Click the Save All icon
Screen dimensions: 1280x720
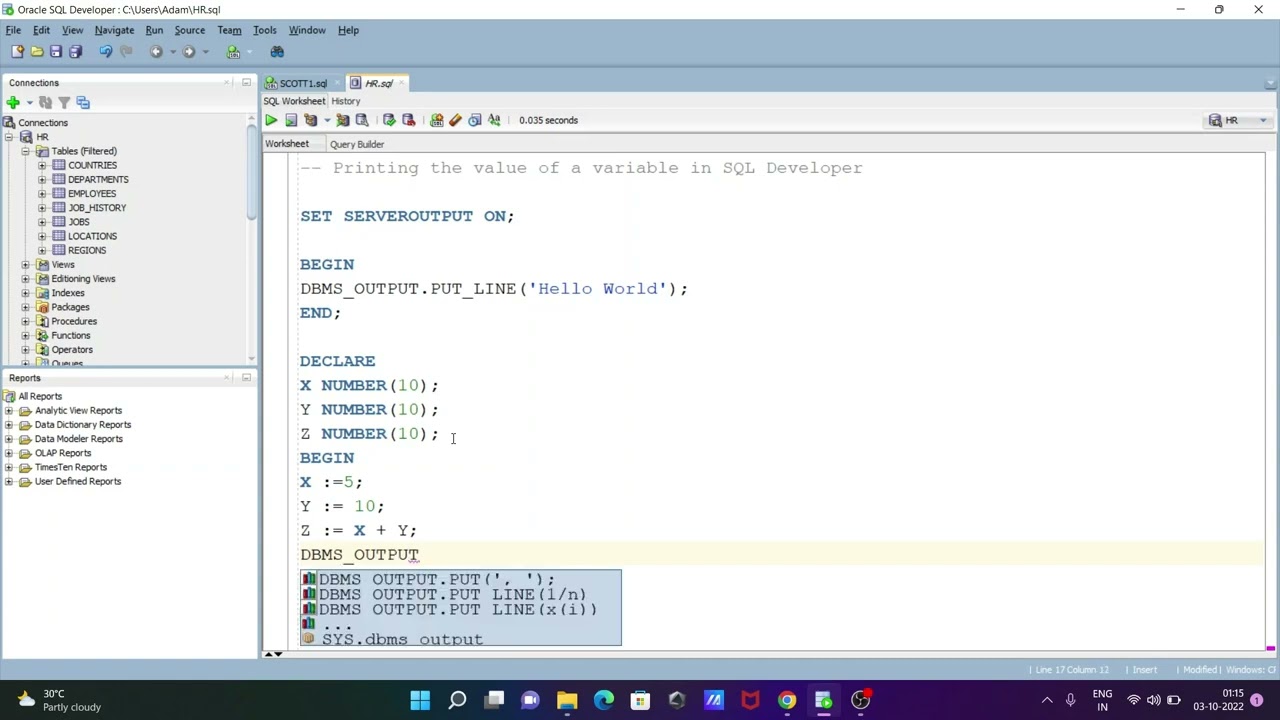(x=75, y=52)
